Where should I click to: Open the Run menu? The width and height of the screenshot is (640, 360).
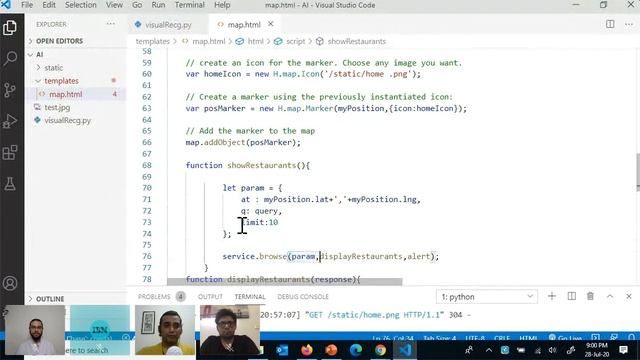click(158, 5)
